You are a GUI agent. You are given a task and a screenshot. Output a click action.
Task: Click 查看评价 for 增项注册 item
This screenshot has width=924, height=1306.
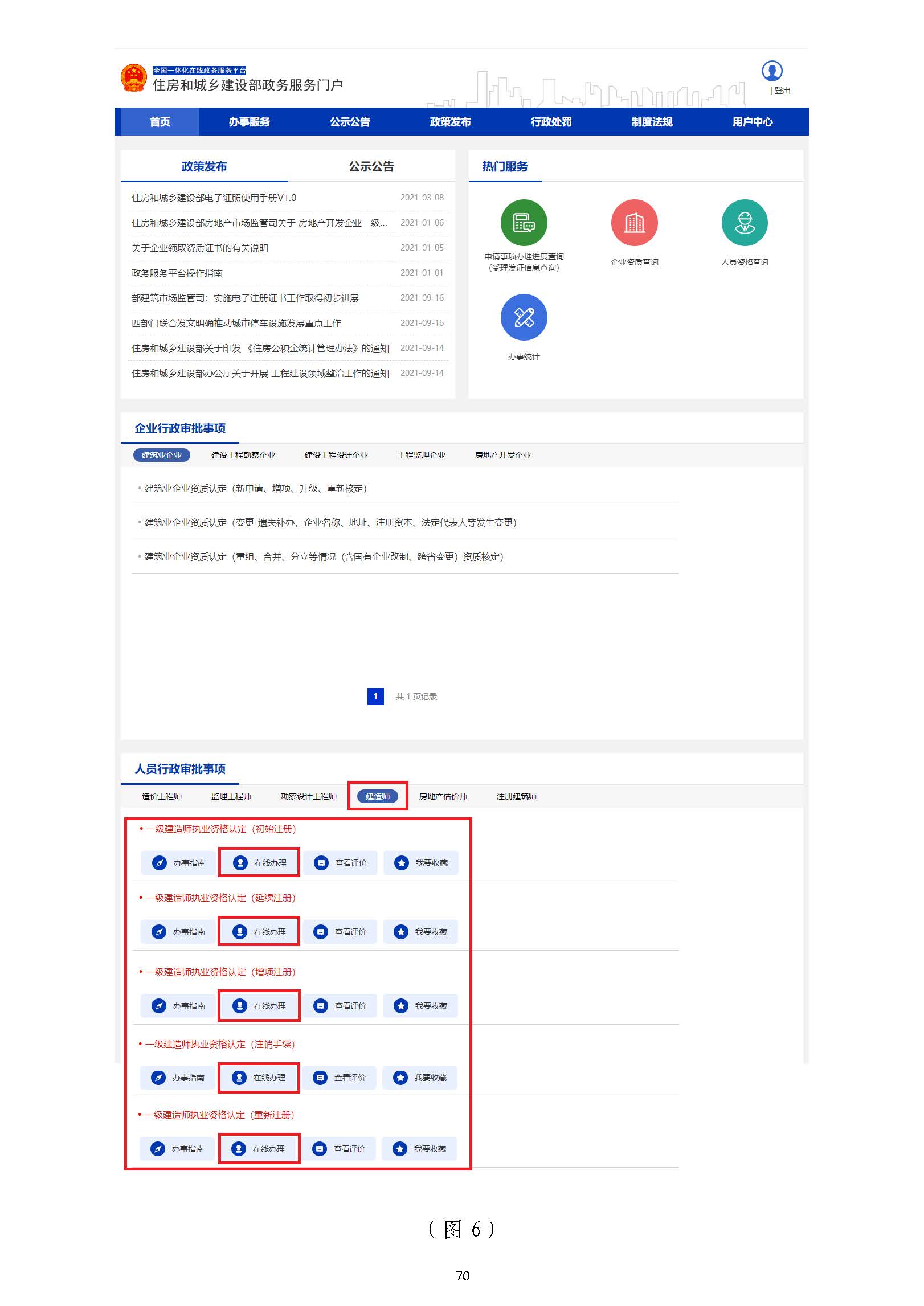(x=341, y=1006)
